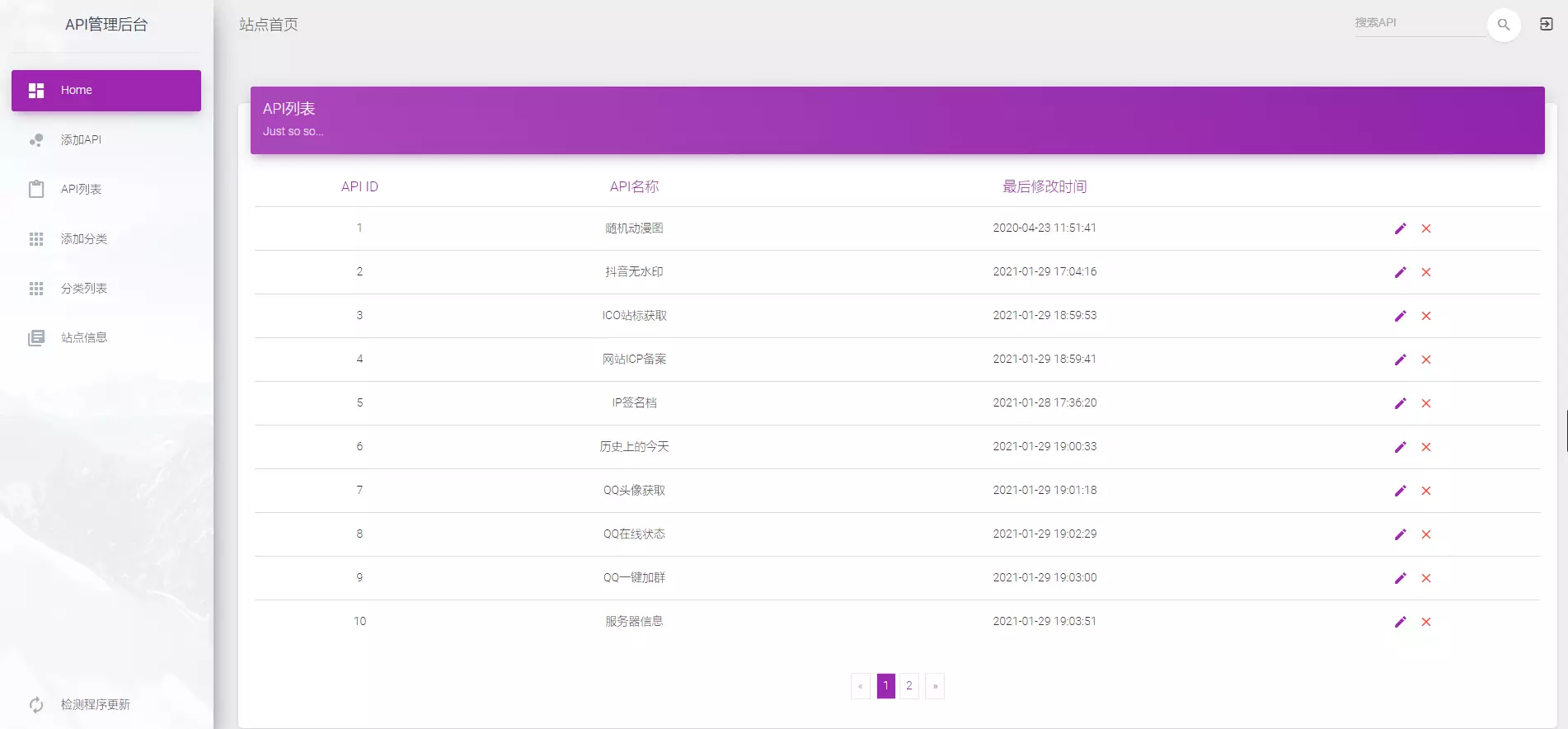
Task: Edit the QQ头像获取 API entry
Action: tap(1400, 491)
